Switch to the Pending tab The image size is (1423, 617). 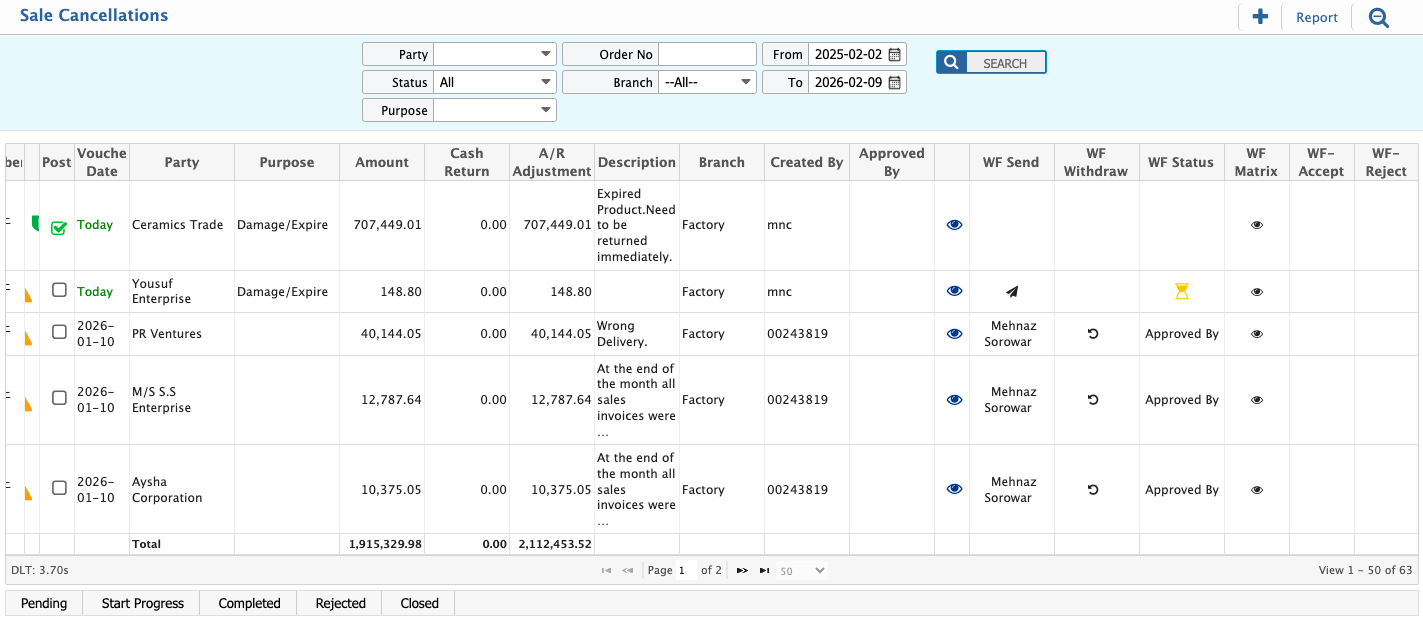click(x=44, y=603)
